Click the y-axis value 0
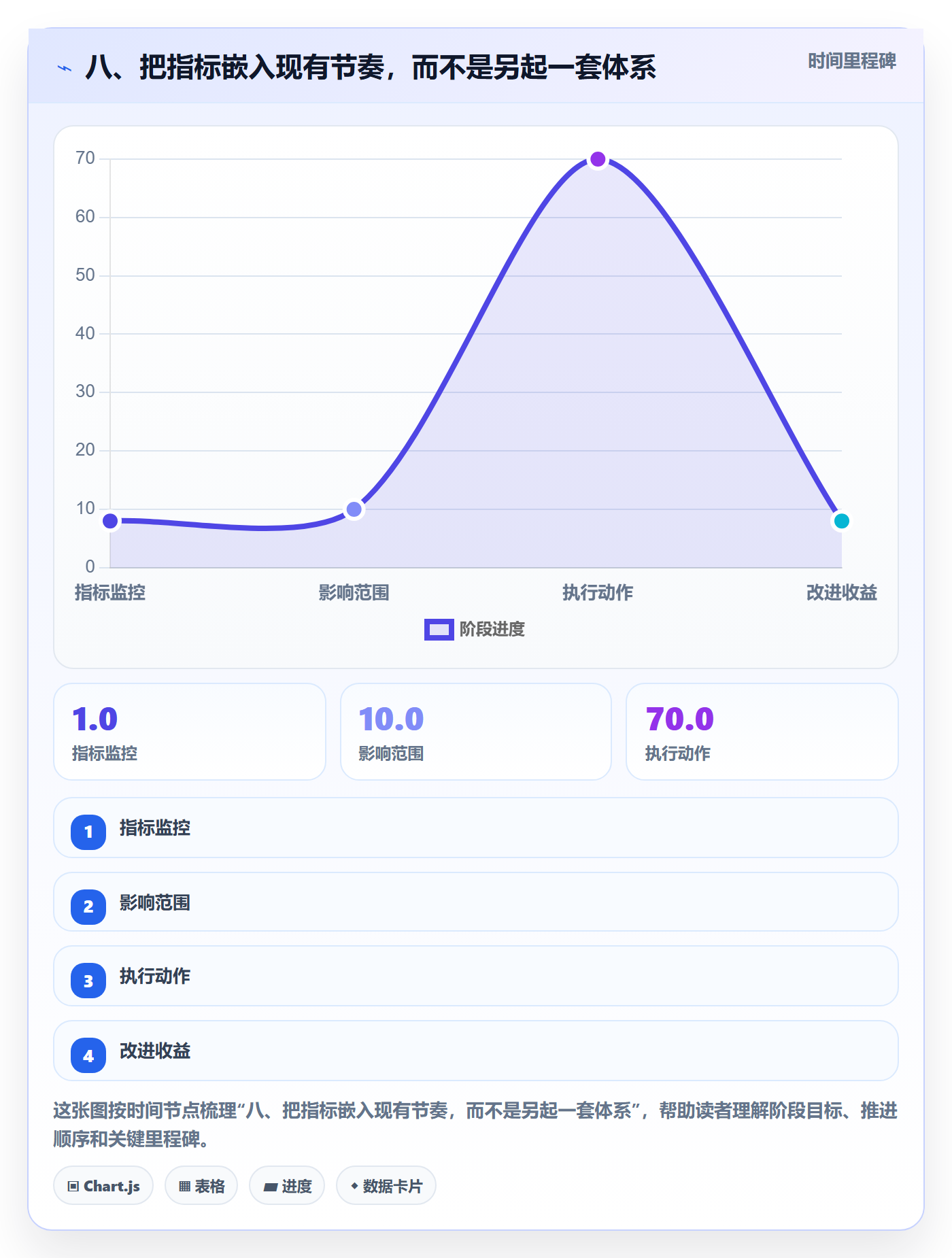The image size is (952, 1258). point(90,566)
